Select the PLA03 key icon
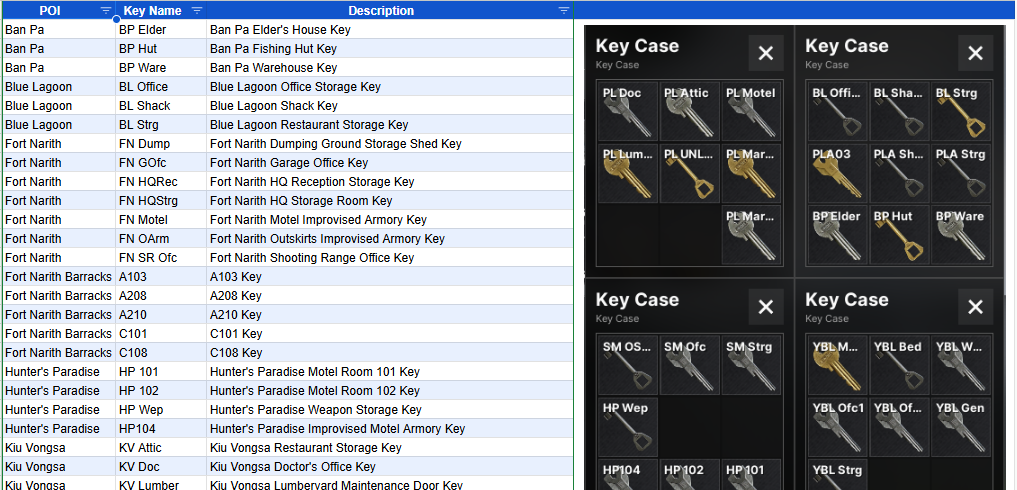This screenshot has width=1017, height=490. [837, 173]
